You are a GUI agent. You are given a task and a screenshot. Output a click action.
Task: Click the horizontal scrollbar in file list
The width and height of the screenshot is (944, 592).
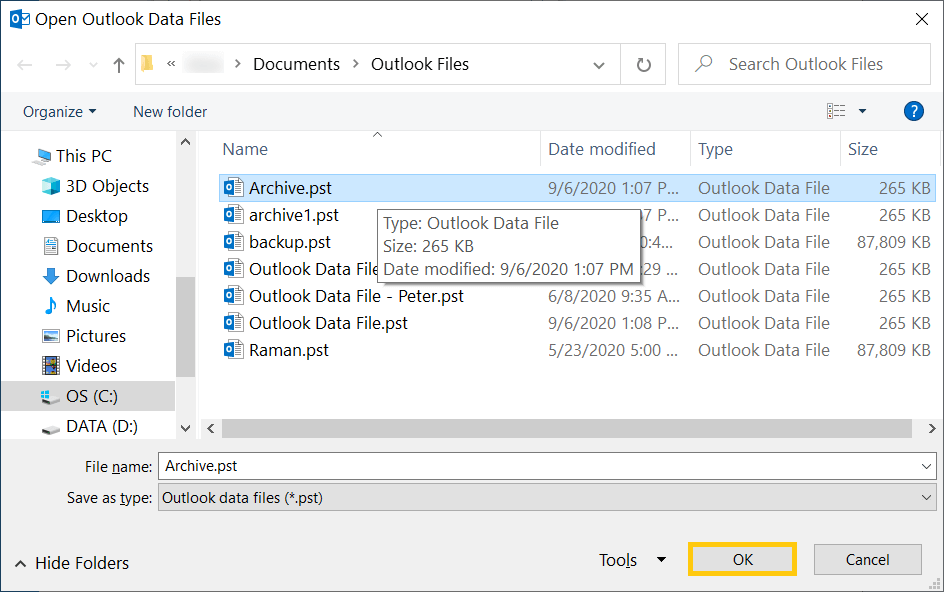coord(567,428)
